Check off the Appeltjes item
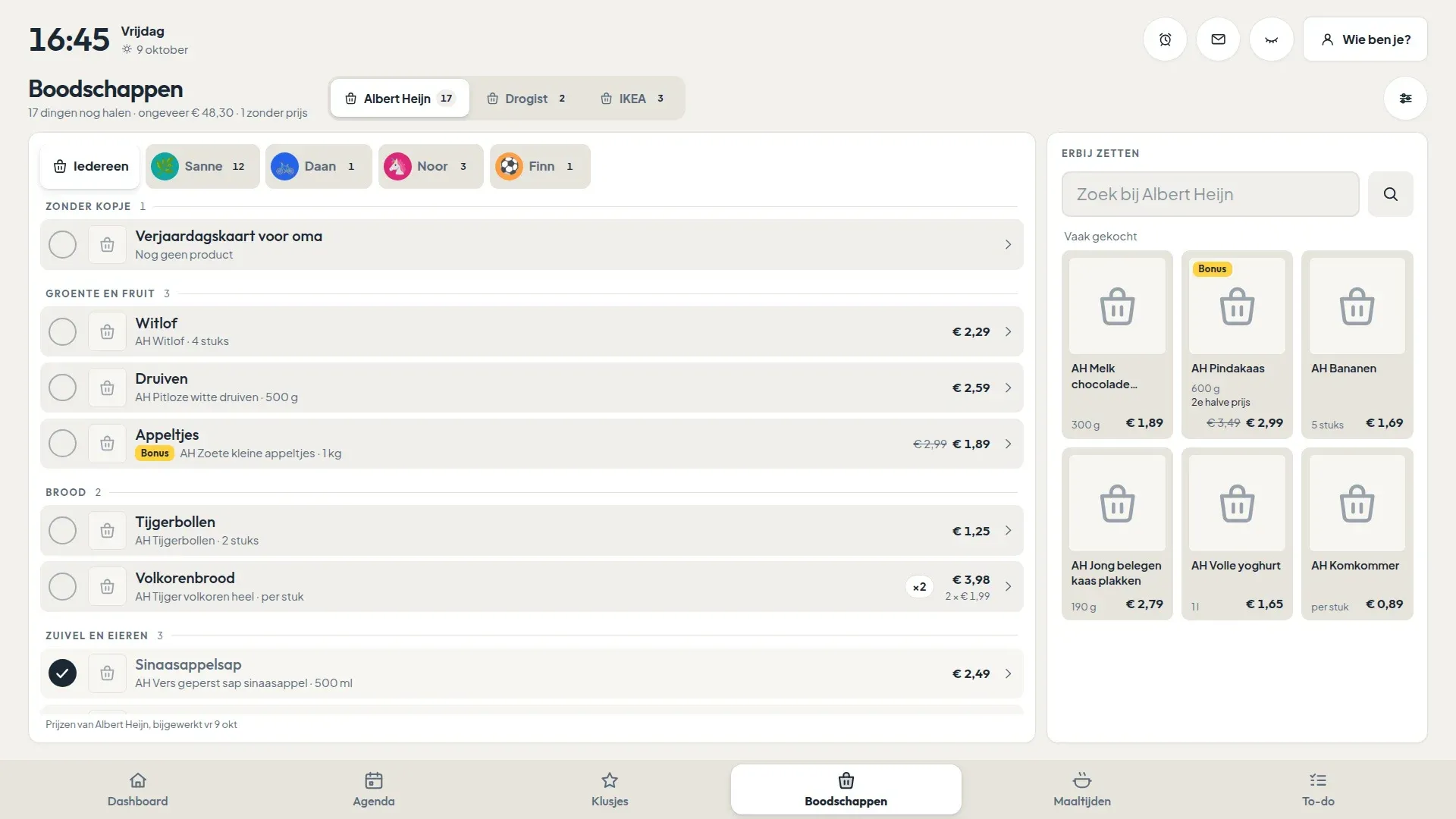Image resolution: width=1456 pixels, height=819 pixels. pyautogui.click(x=62, y=444)
